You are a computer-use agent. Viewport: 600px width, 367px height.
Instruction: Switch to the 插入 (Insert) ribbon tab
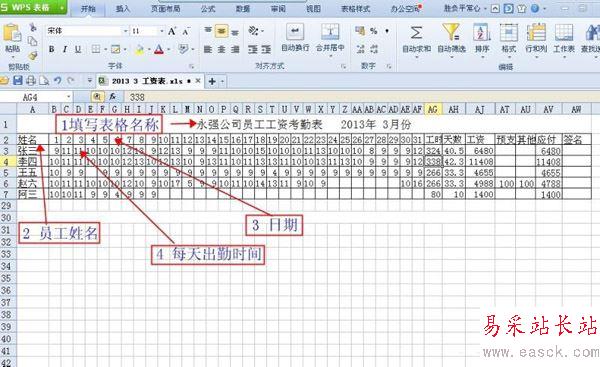coord(122,8)
